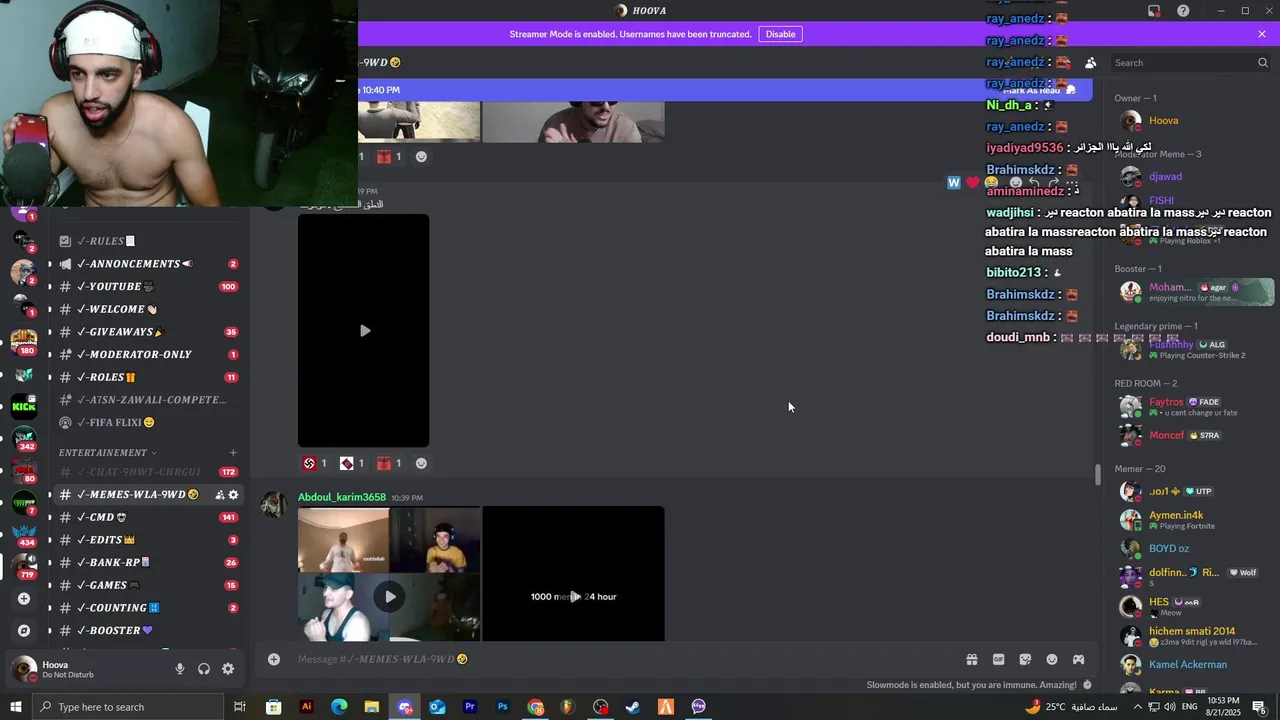Click plus attach button left of message box
Screen dimensions: 1280x720
coord(274,659)
